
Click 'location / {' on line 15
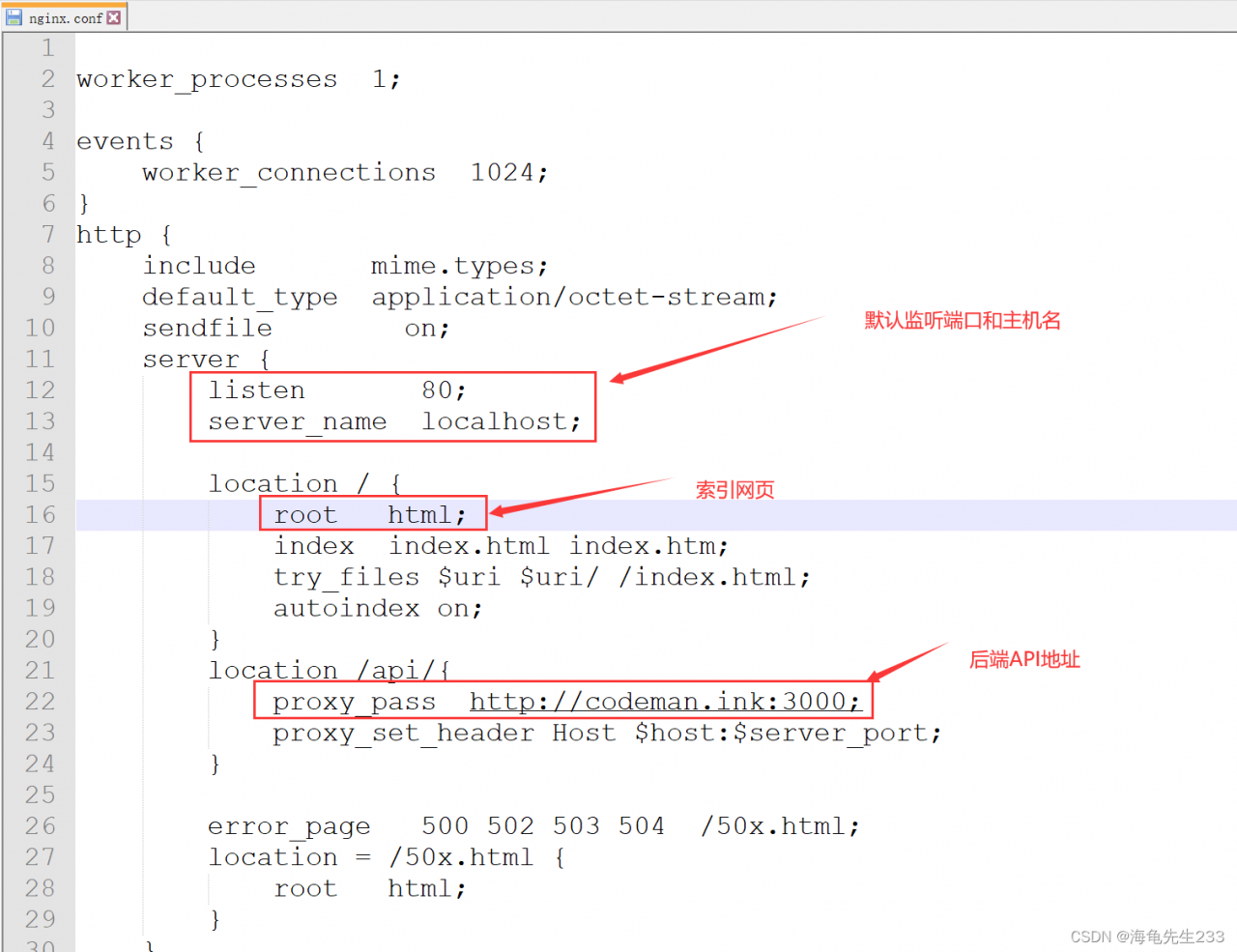pyautogui.click(x=305, y=484)
